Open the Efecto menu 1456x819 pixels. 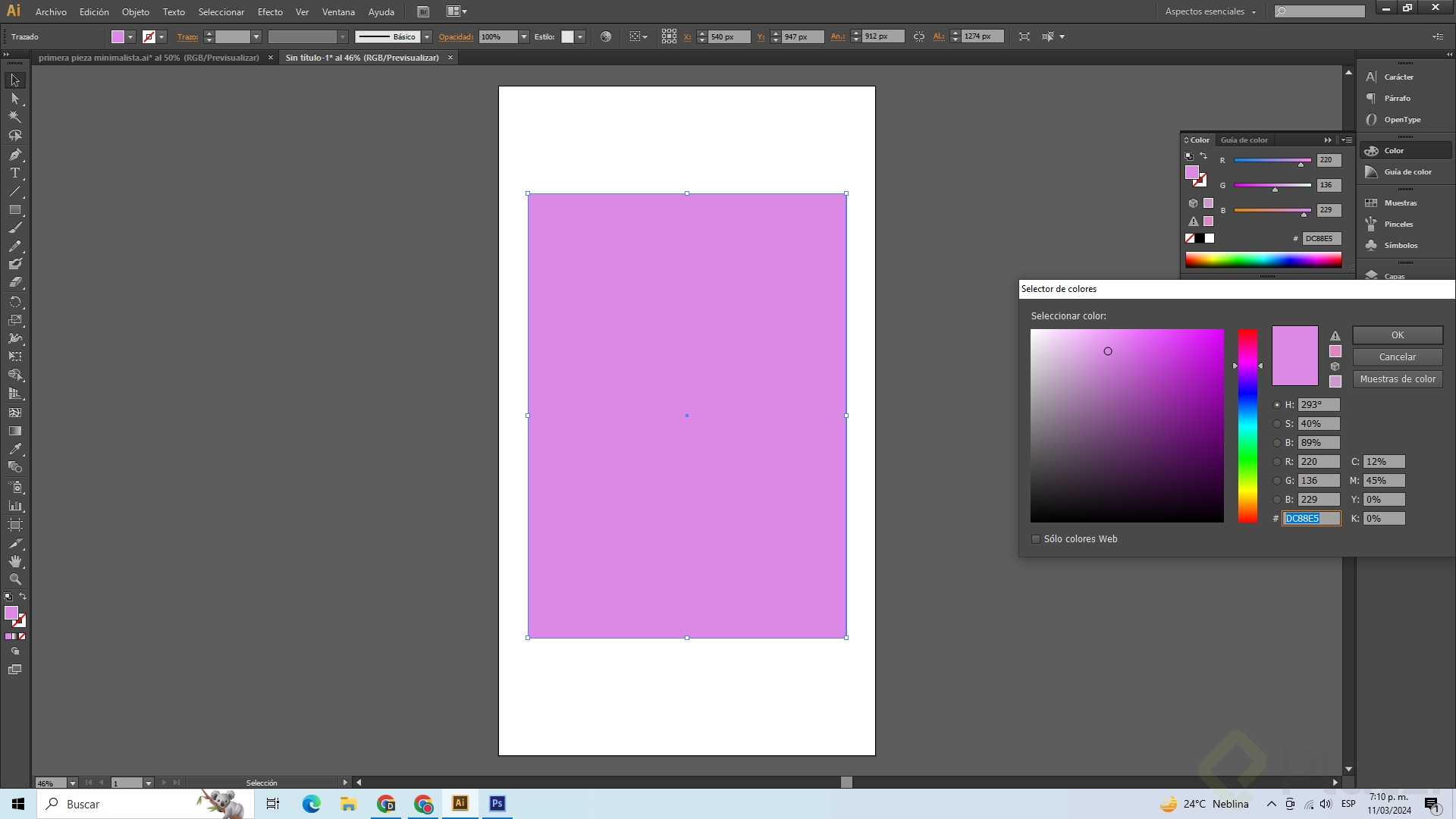pyautogui.click(x=269, y=12)
